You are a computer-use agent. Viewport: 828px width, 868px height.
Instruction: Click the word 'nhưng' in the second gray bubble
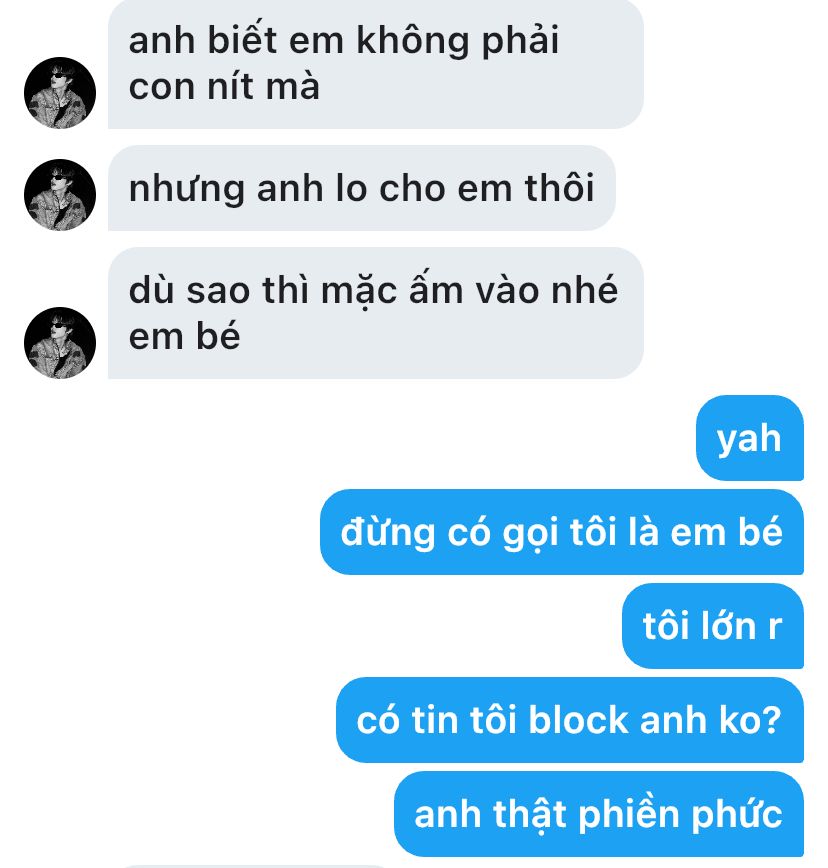tap(187, 189)
